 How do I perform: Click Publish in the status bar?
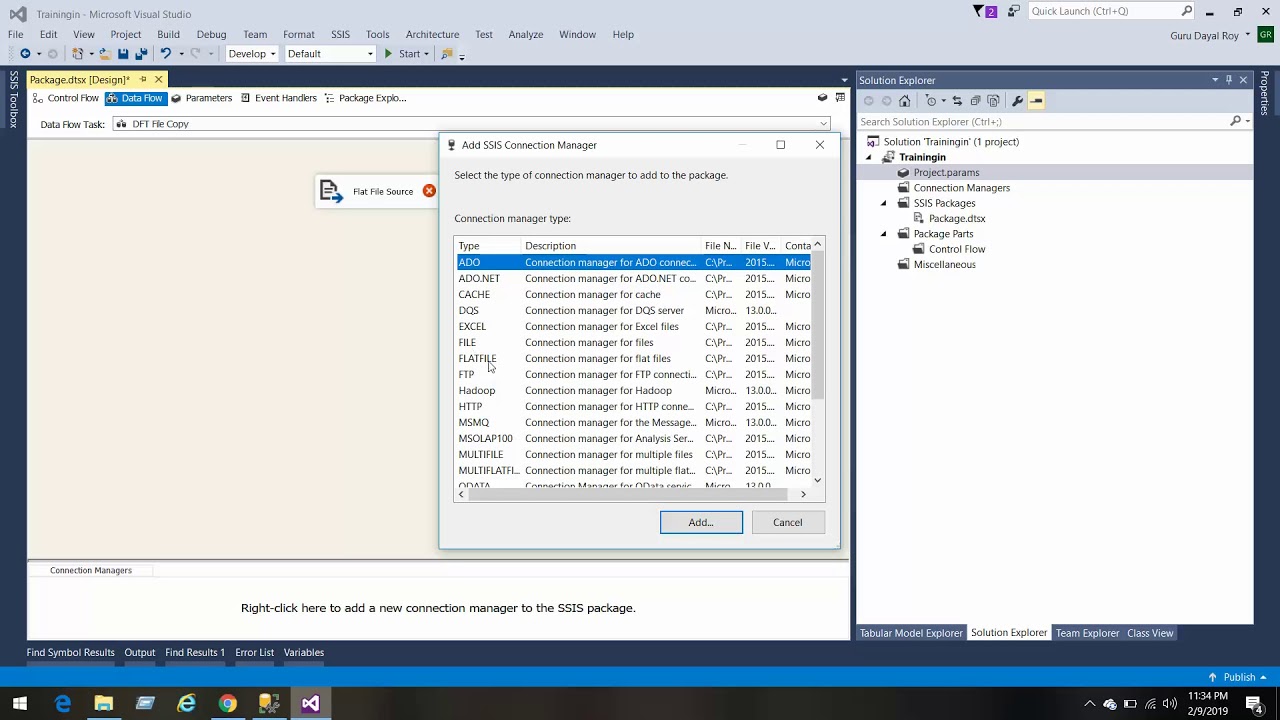pyautogui.click(x=1237, y=677)
